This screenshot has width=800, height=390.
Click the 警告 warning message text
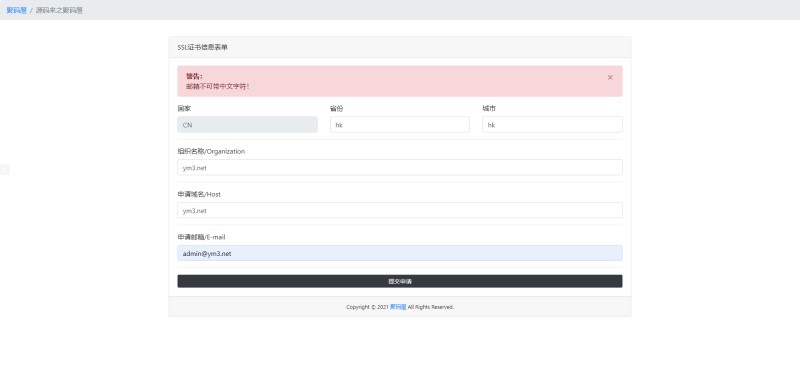coord(217,86)
